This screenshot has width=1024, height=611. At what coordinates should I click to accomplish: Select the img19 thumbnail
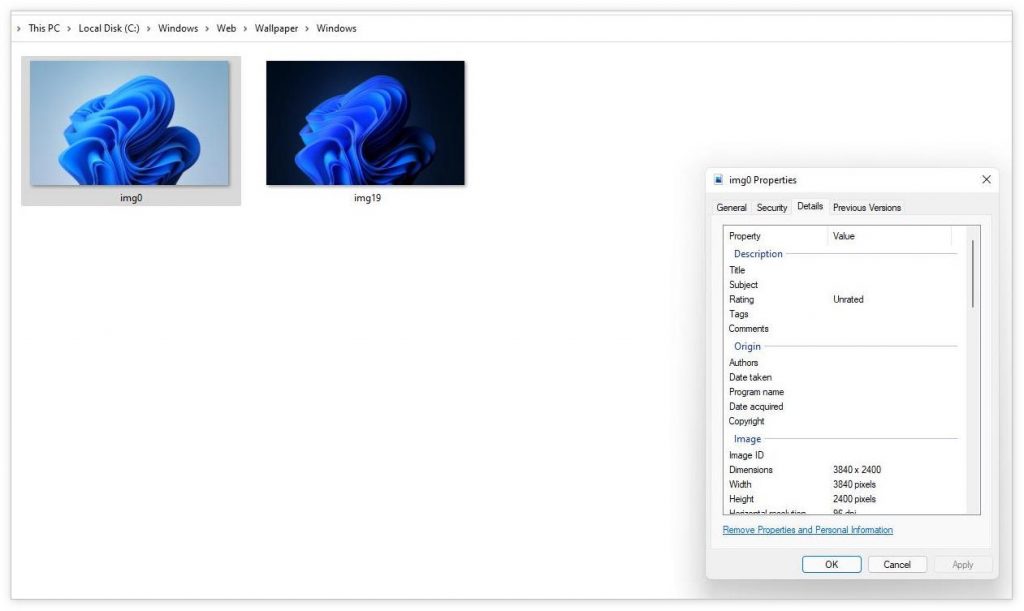coord(365,121)
